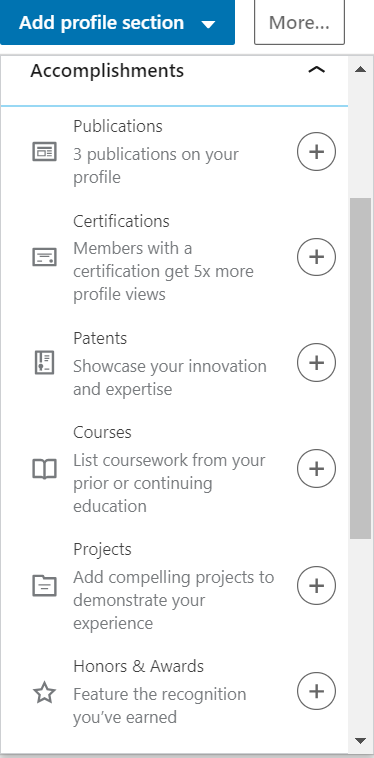374x758 pixels.
Task: Click the vertical scrollbar thumb
Action: 360,368
